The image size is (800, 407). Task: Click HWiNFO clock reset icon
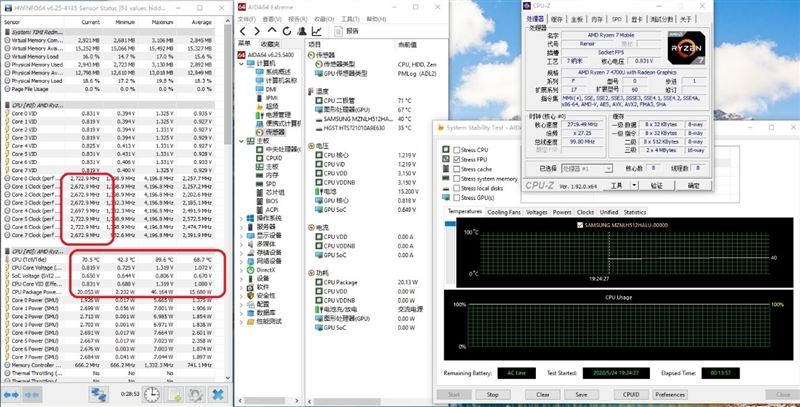pyautogui.click(x=152, y=394)
